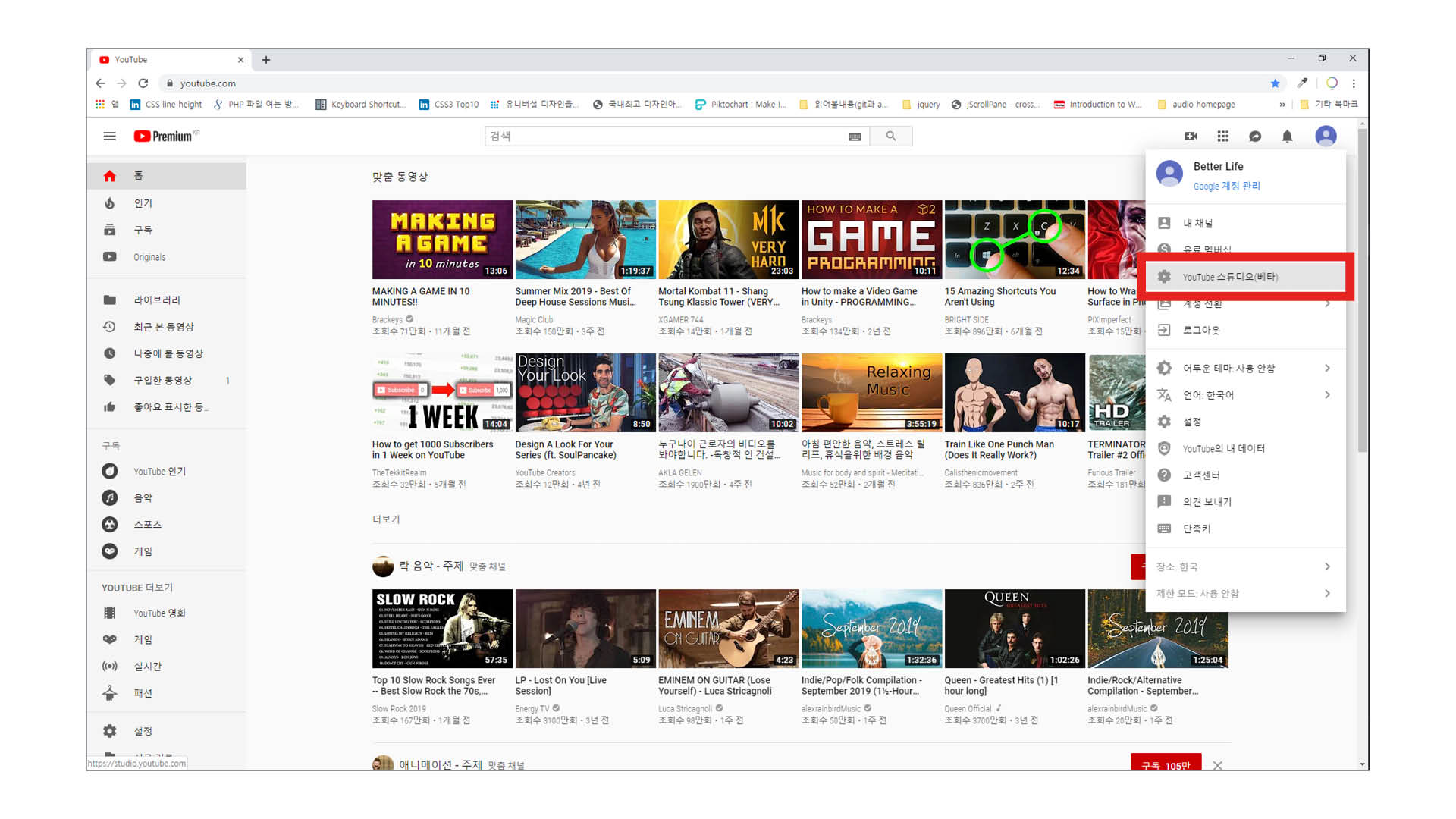Open Summer Mix 2019 video thumbnail
The width and height of the screenshot is (1456, 819).
coord(585,240)
